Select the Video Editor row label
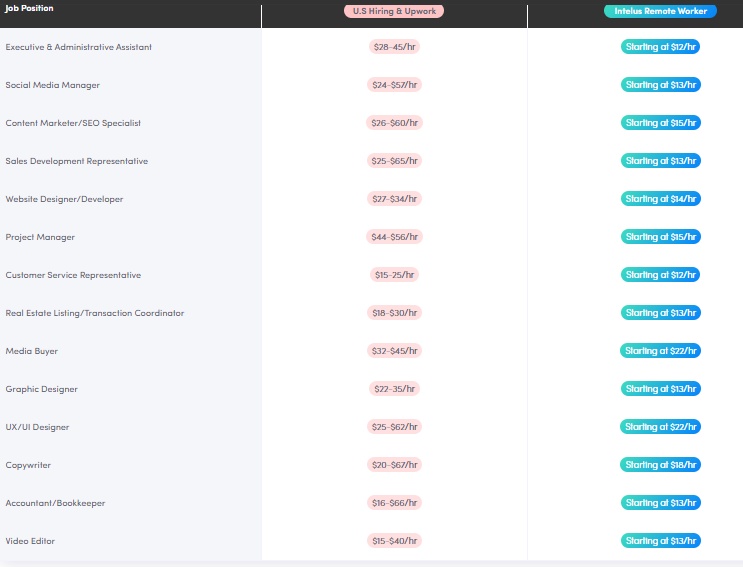Screen dimensions: 743x567 click(x=30, y=541)
